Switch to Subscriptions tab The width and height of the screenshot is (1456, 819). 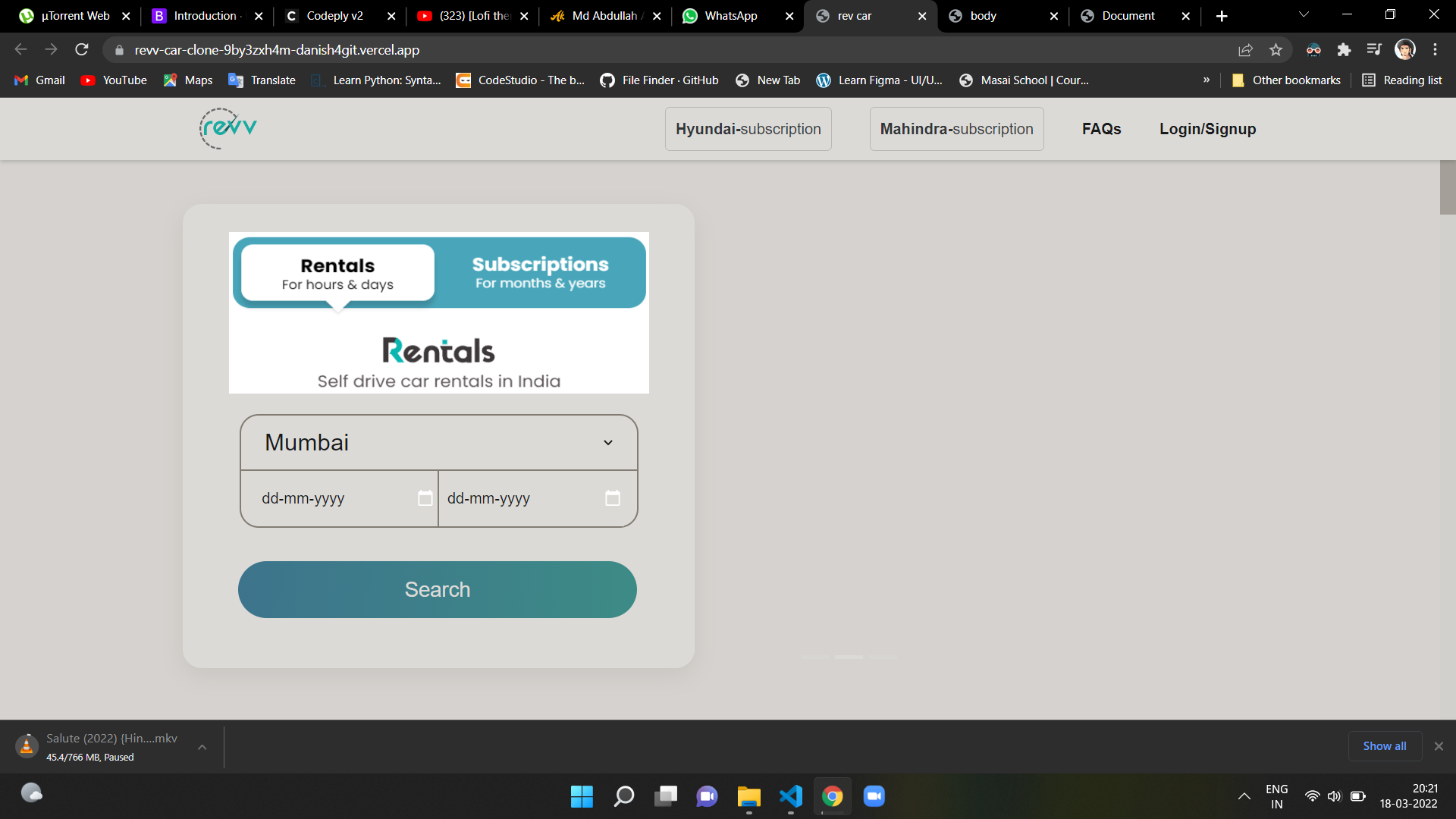point(540,273)
